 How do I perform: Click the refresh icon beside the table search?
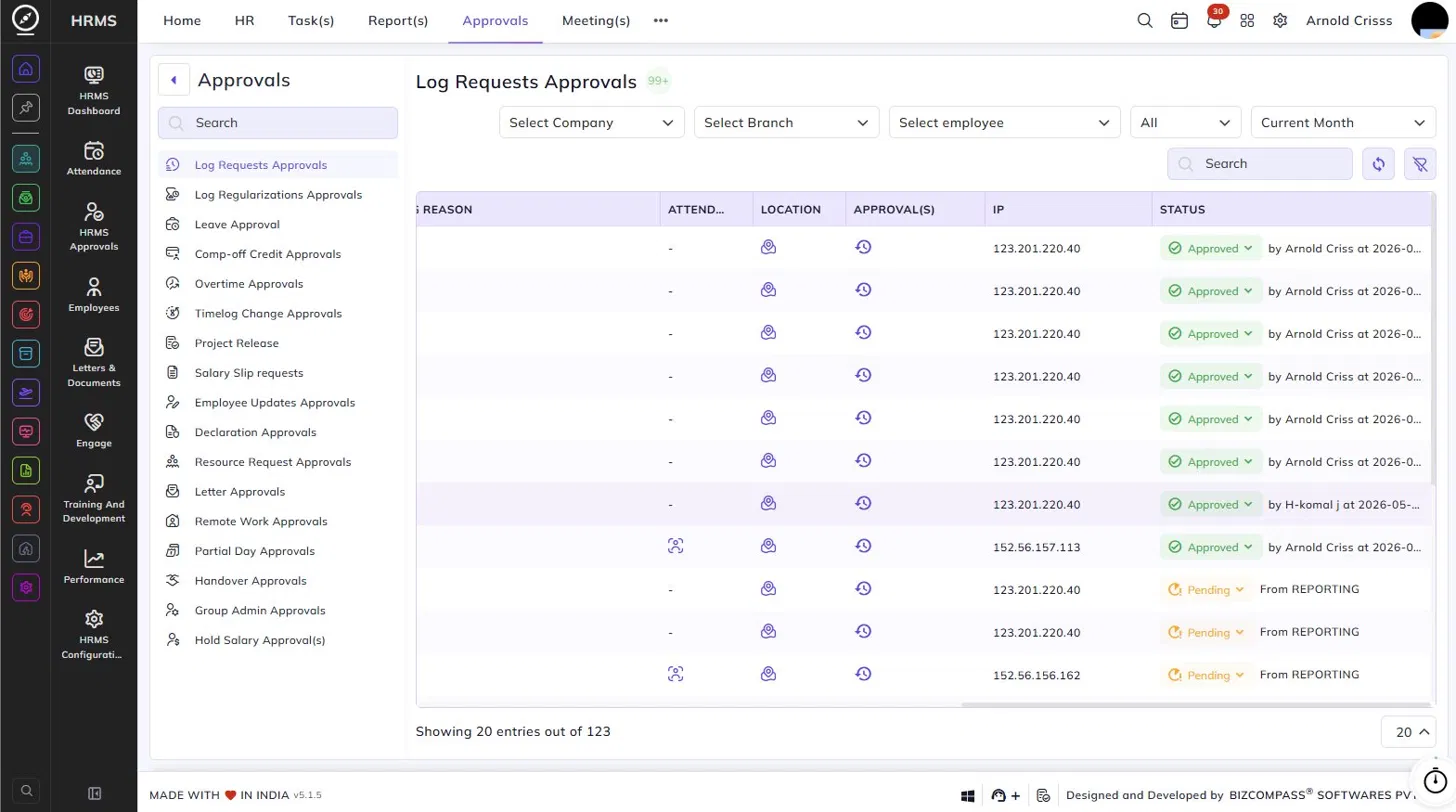1379,164
